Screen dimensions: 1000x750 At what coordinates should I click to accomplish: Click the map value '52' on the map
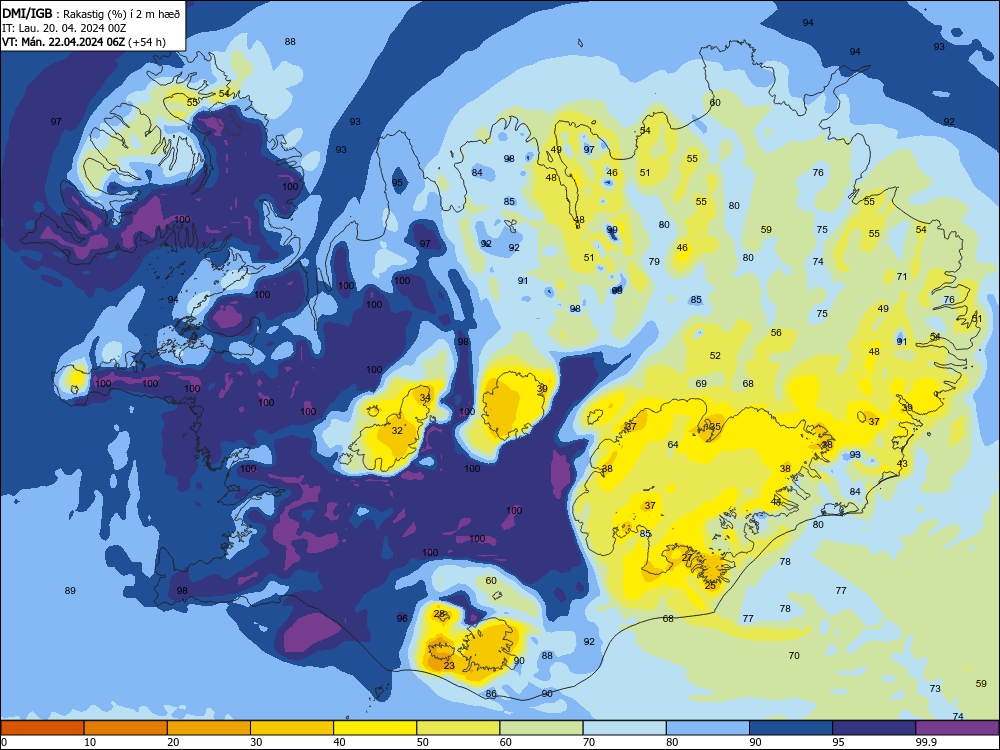[x=715, y=356]
